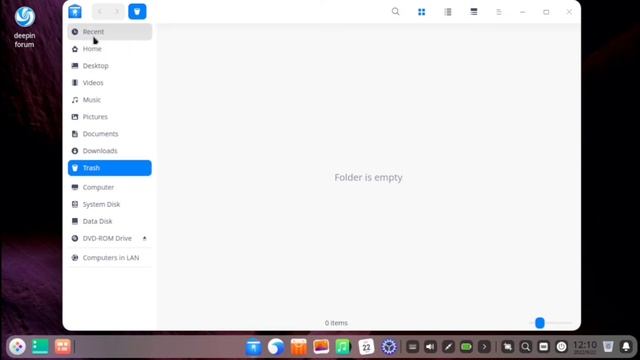Open green multitasking dock icon

40,347
